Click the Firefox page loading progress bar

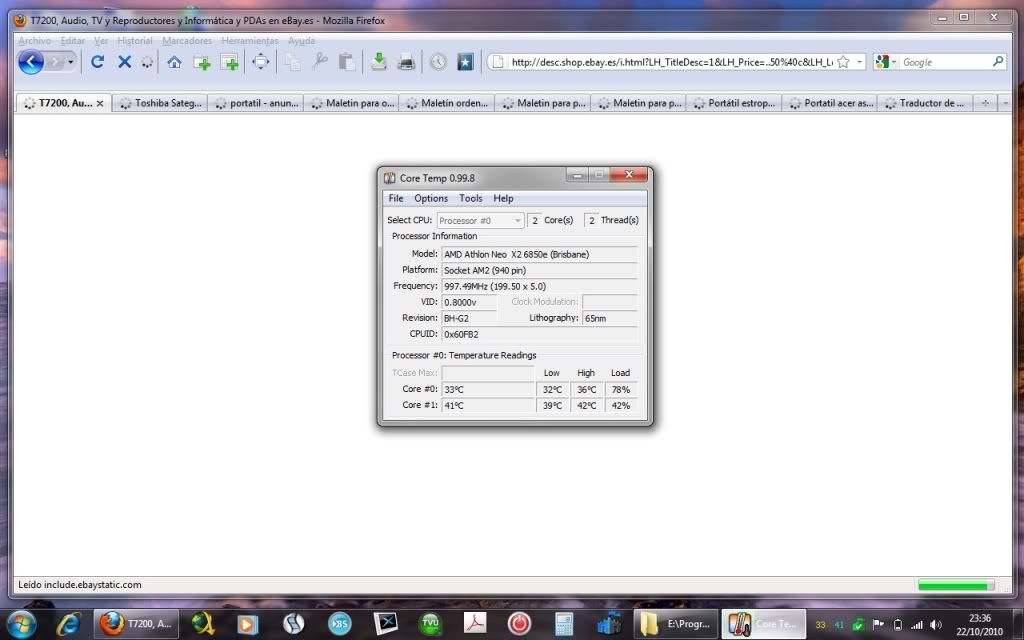(x=956, y=585)
